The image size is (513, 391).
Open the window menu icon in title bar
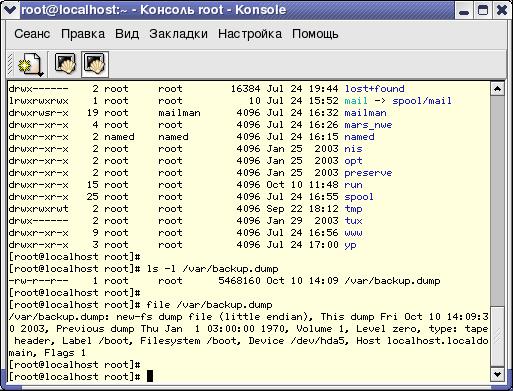click(x=10, y=10)
